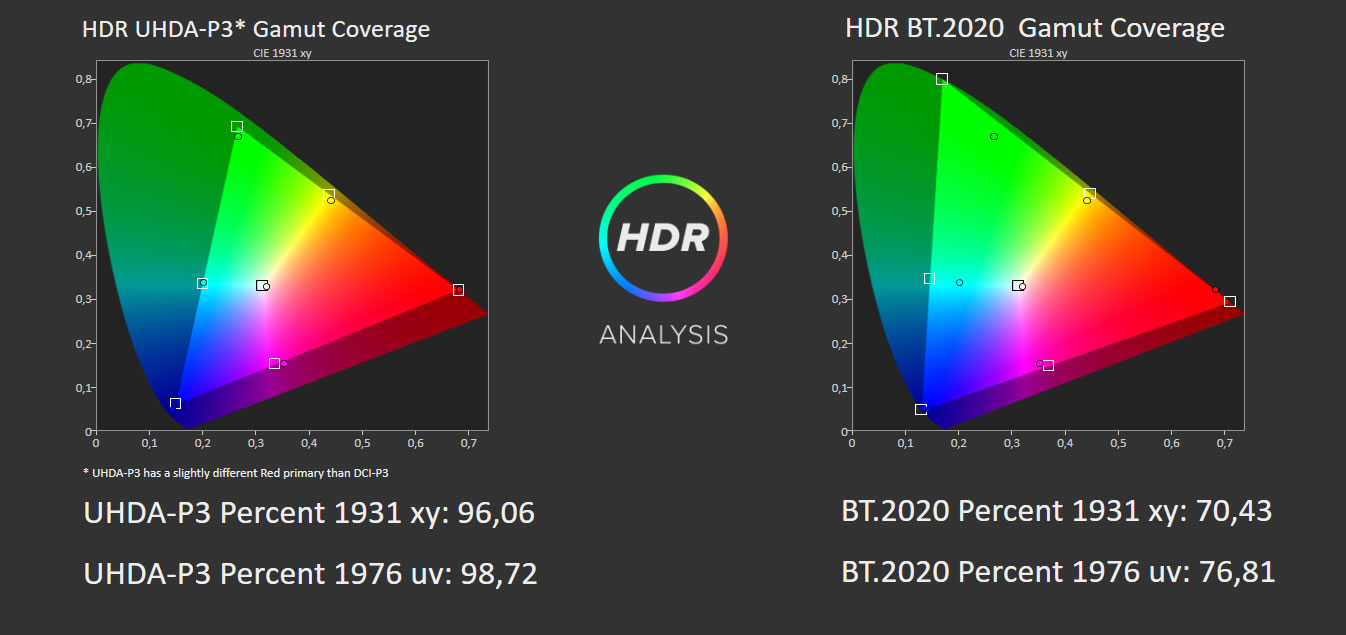The image size is (1346, 635).
Task: Select the magenta target square in UHDA-P3 chart
Action: coord(274,363)
